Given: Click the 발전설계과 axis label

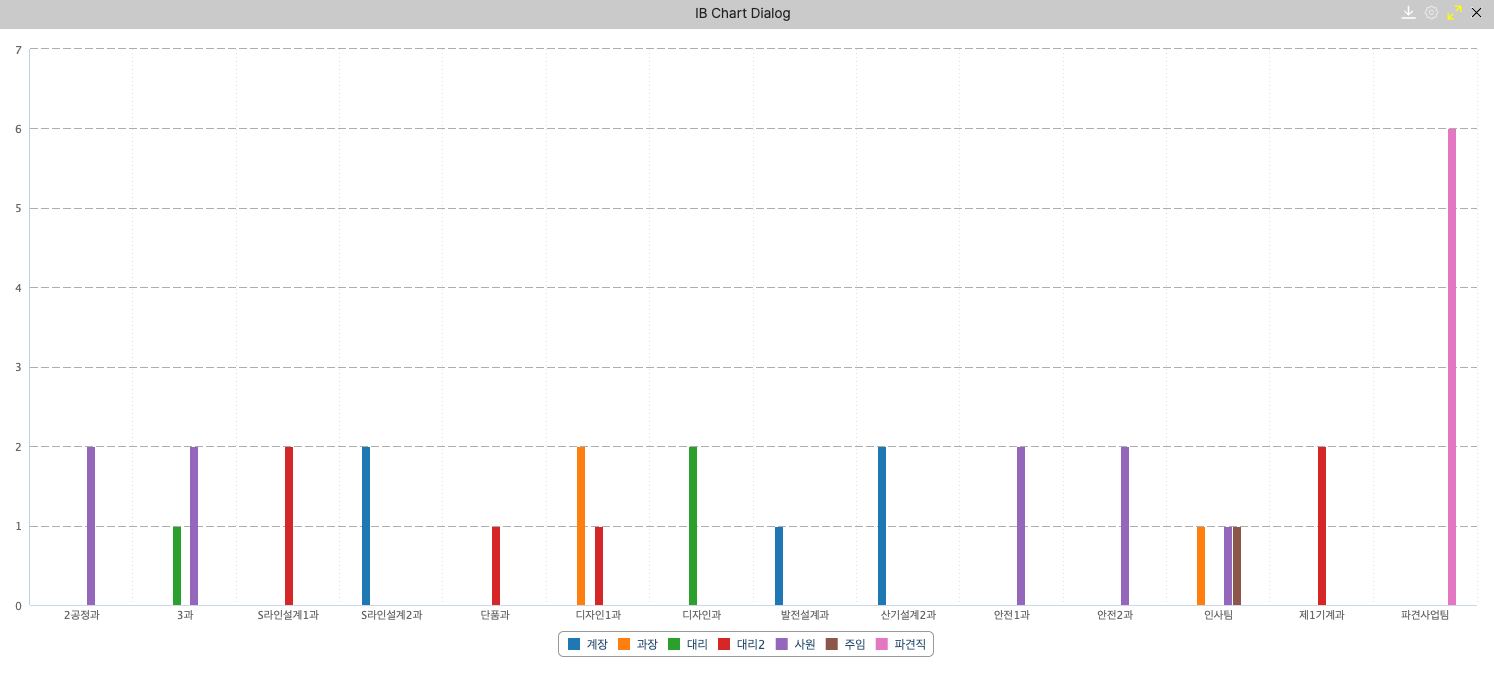Looking at the screenshot, I should [x=804, y=616].
